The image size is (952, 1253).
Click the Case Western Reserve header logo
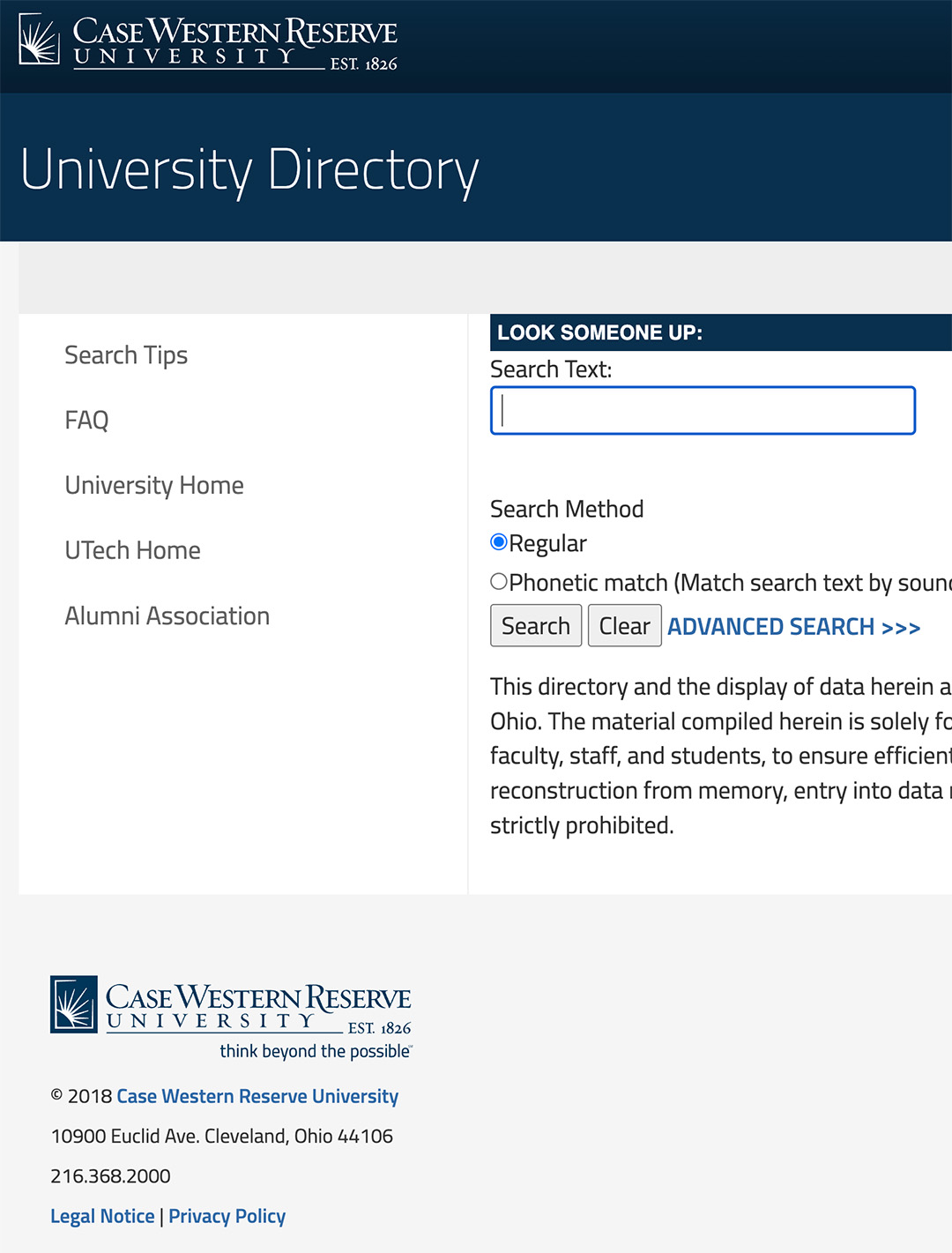coord(208,41)
